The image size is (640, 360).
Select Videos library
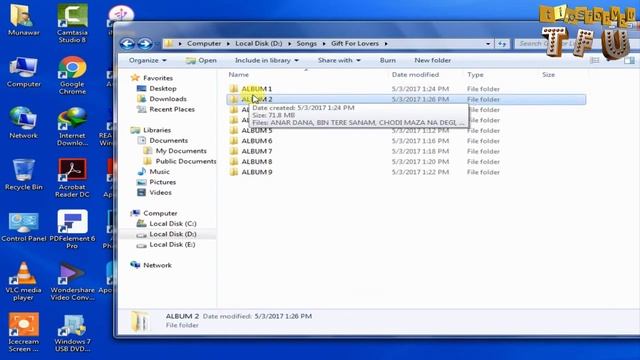pyautogui.click(x=160, y=193)
